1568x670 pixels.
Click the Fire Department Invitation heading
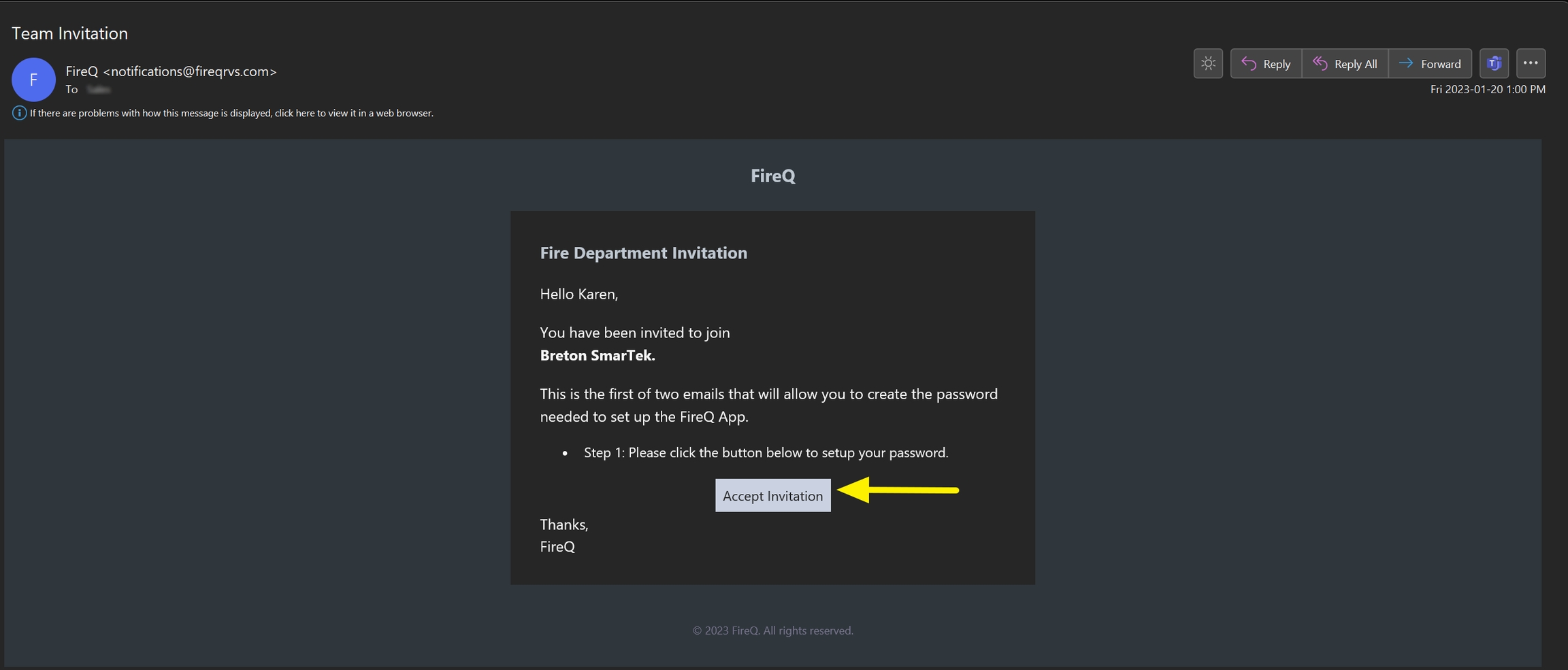(x=643, y=253)
